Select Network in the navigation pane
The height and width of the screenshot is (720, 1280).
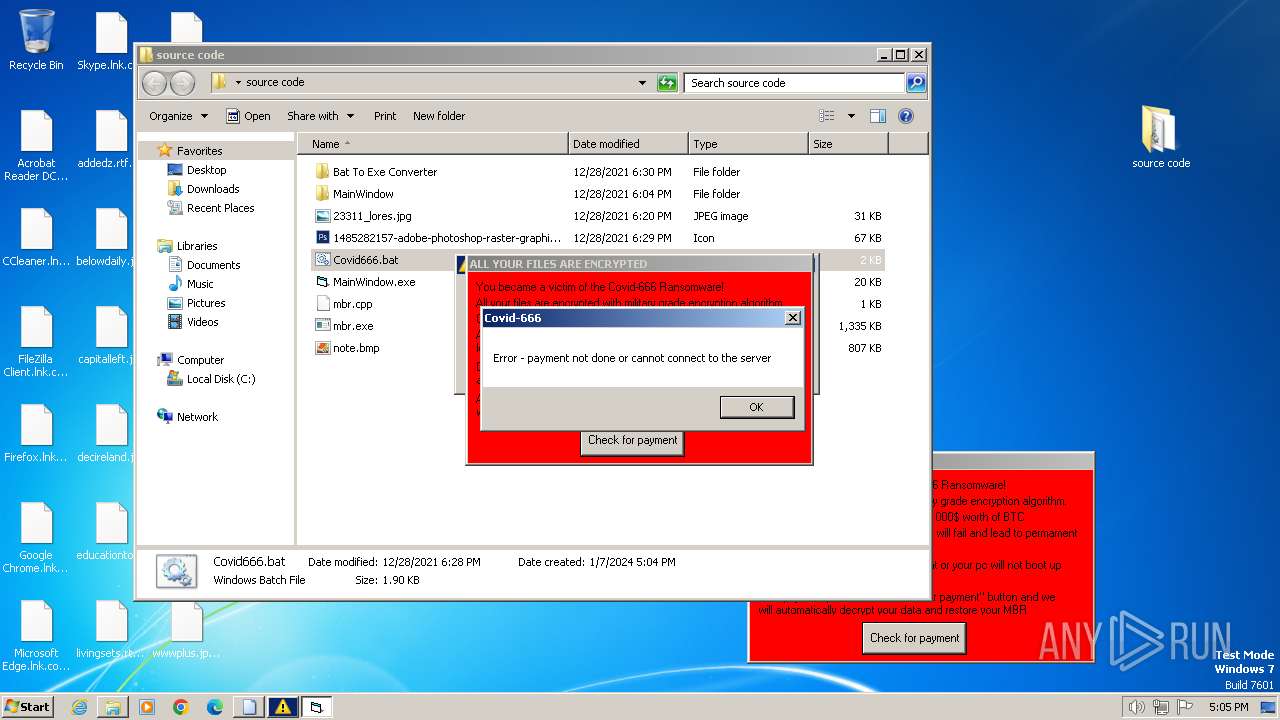pyautogui.click(x=197, y=417)
